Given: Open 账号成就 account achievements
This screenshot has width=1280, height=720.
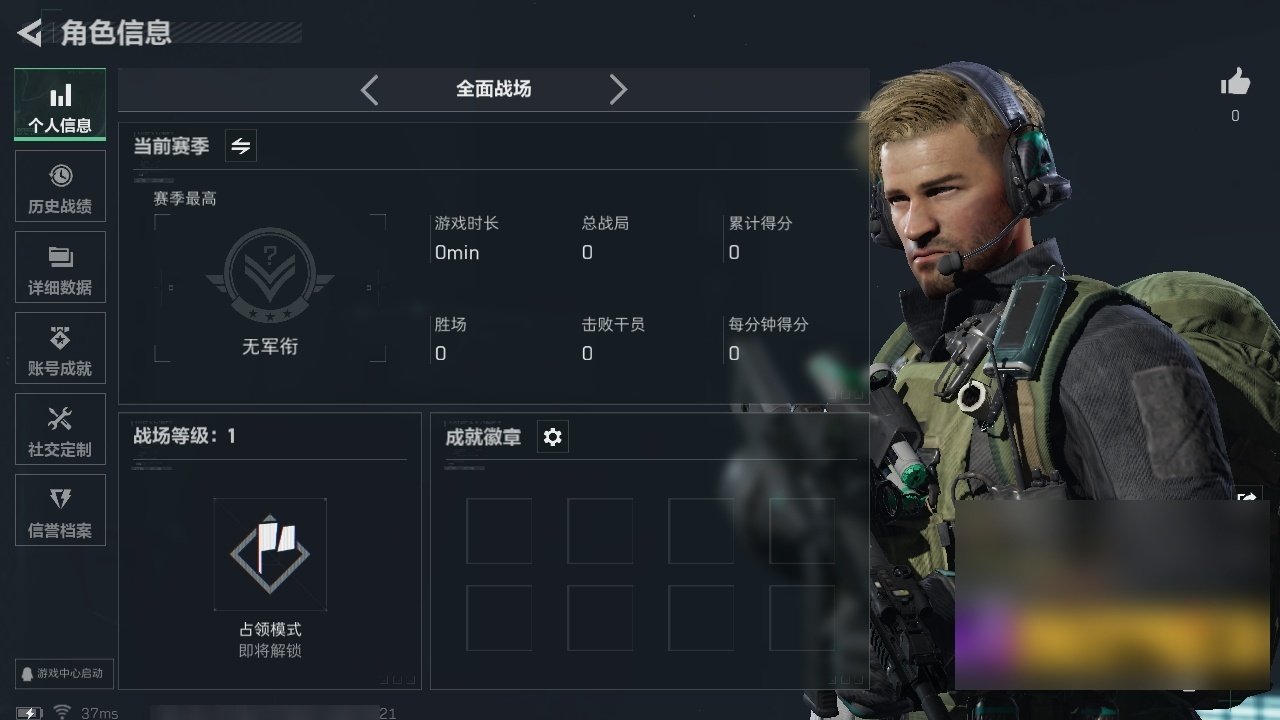Looking at the screenshot, I should 60,348.
